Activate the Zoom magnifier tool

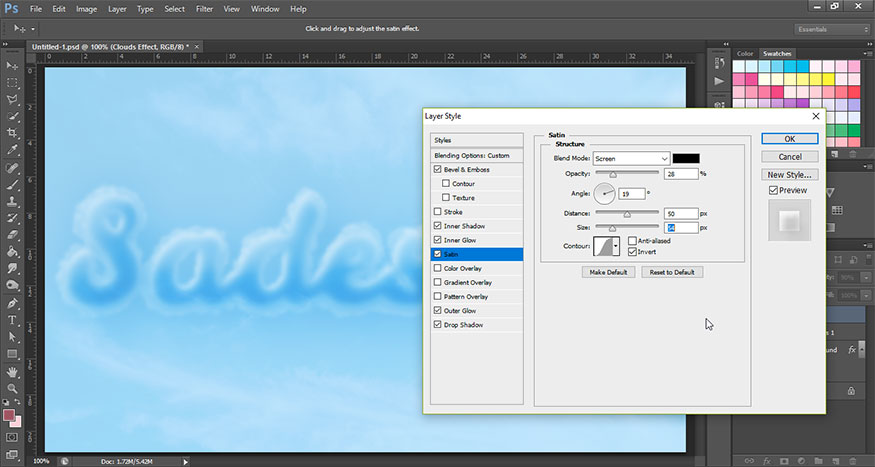[13, 387]
